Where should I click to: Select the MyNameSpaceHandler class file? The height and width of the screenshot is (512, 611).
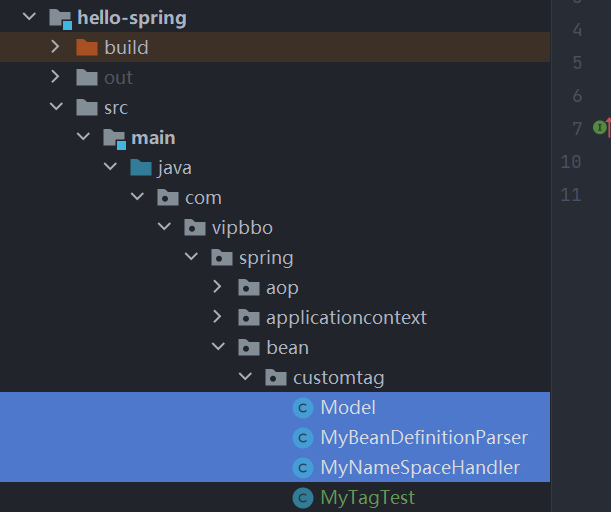pos(420,468)
